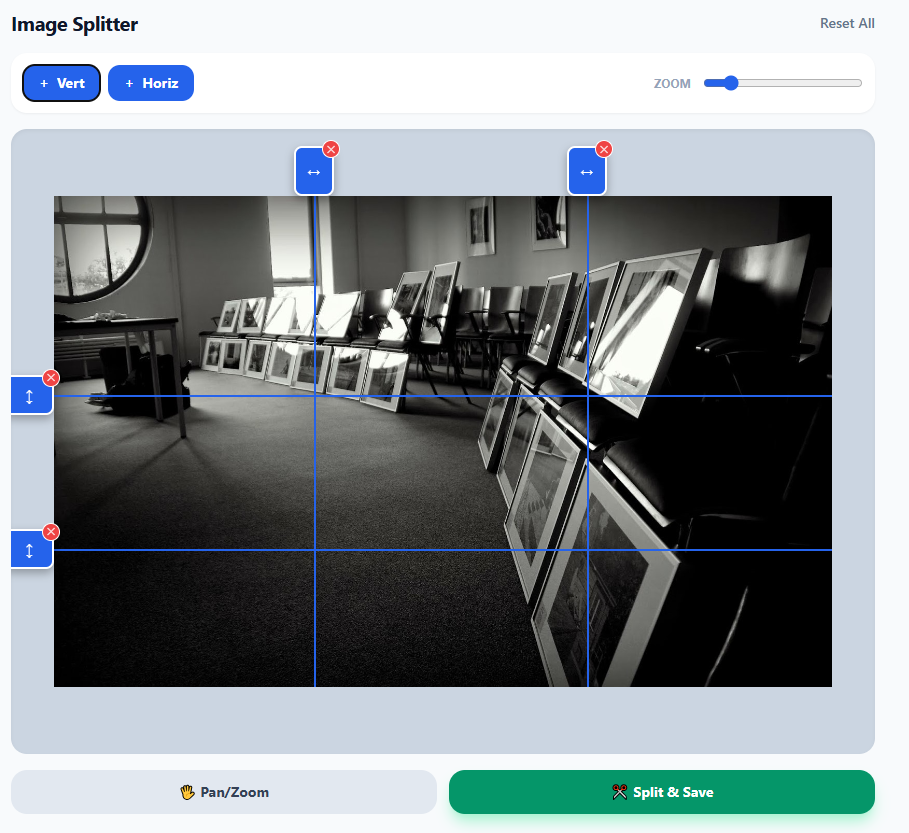Click the Image Splitter title

[75, 25]
